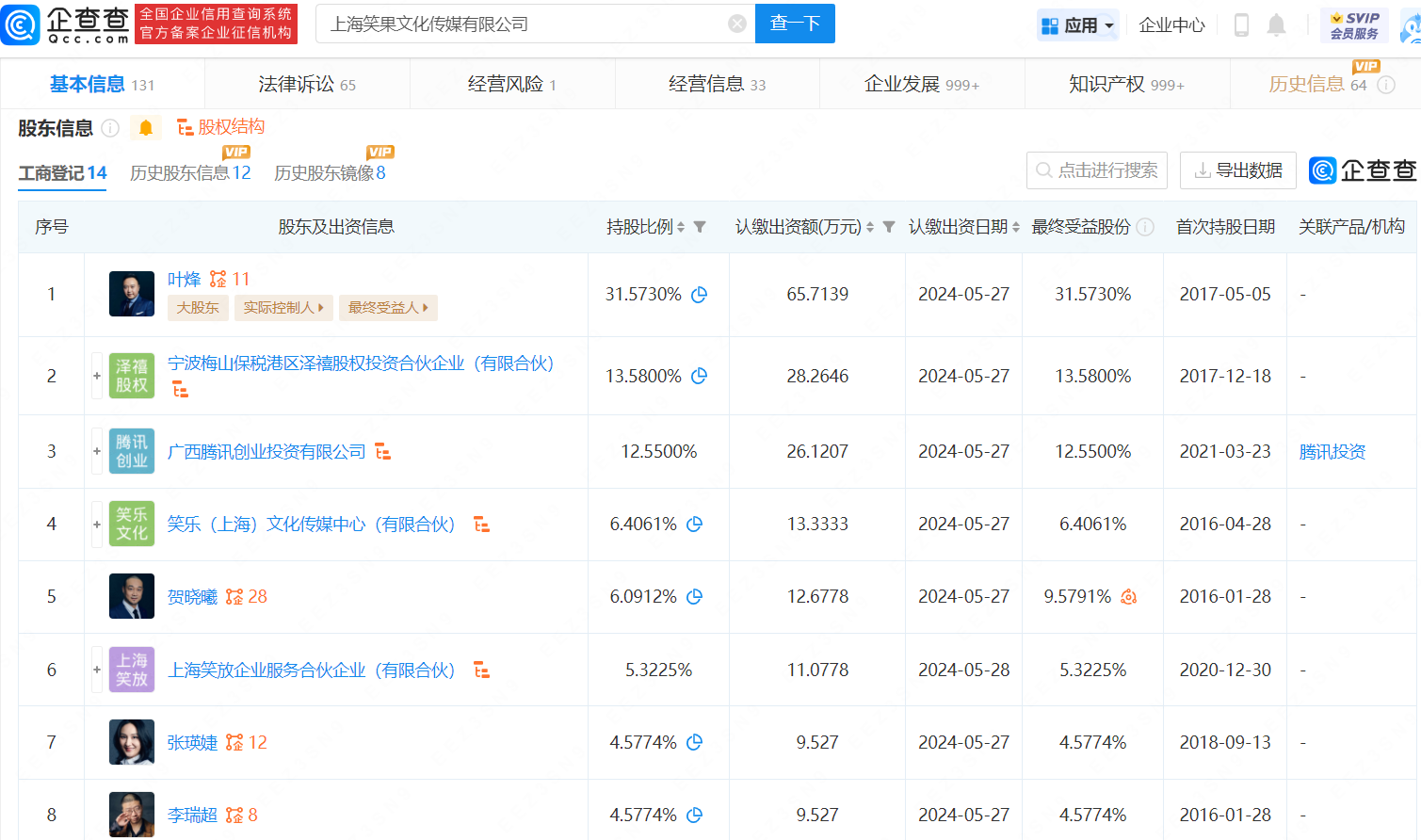1421x840 pixels.
Task: Expand the 实际控制人 tag for 叶烽
Action: [x=283, y=308]
